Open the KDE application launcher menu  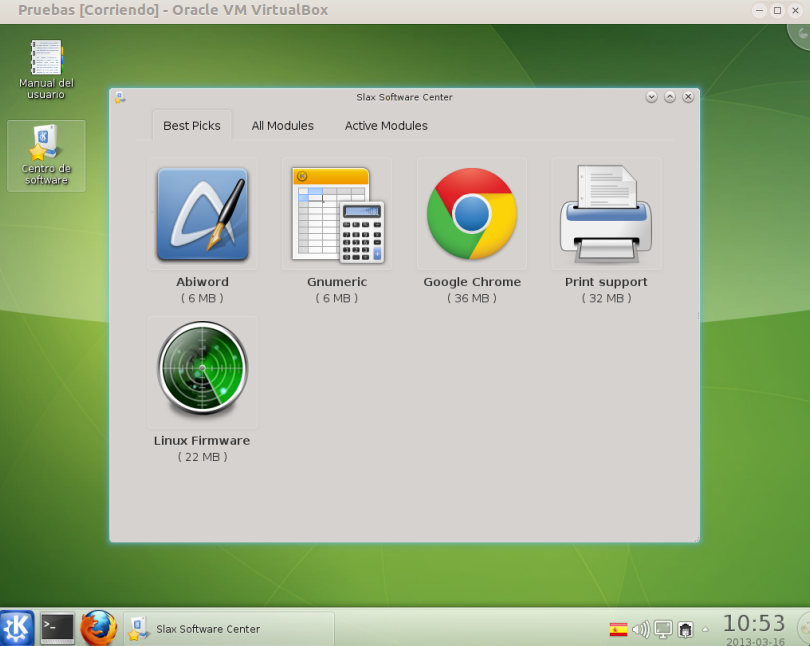pos(17,628)
